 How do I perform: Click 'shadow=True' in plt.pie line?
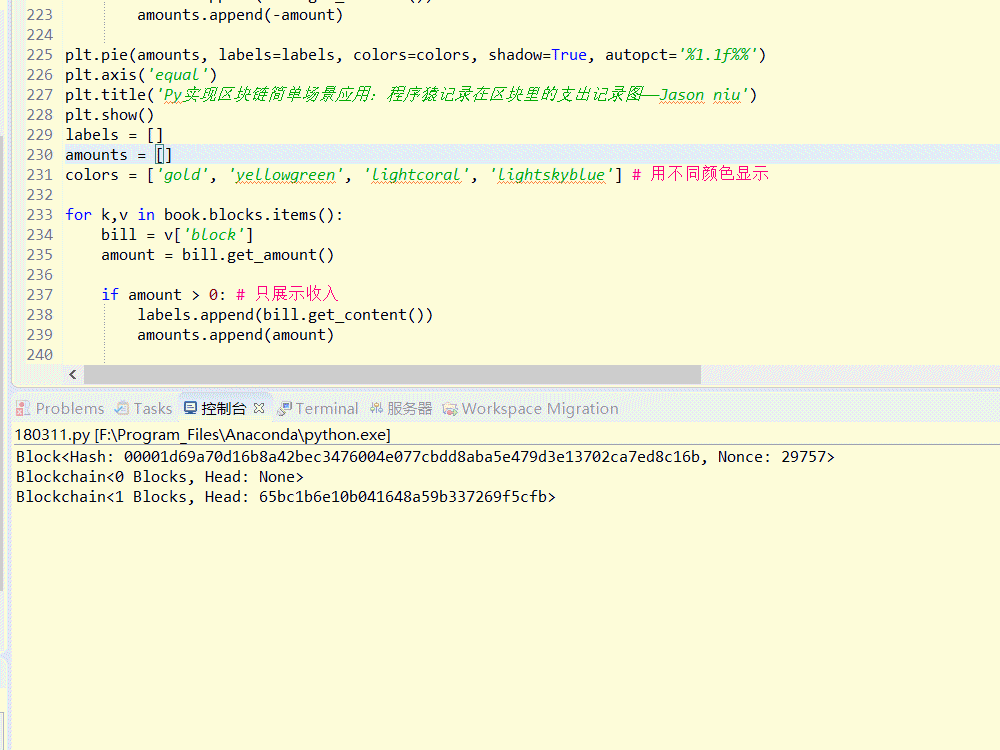coord(538,55)
